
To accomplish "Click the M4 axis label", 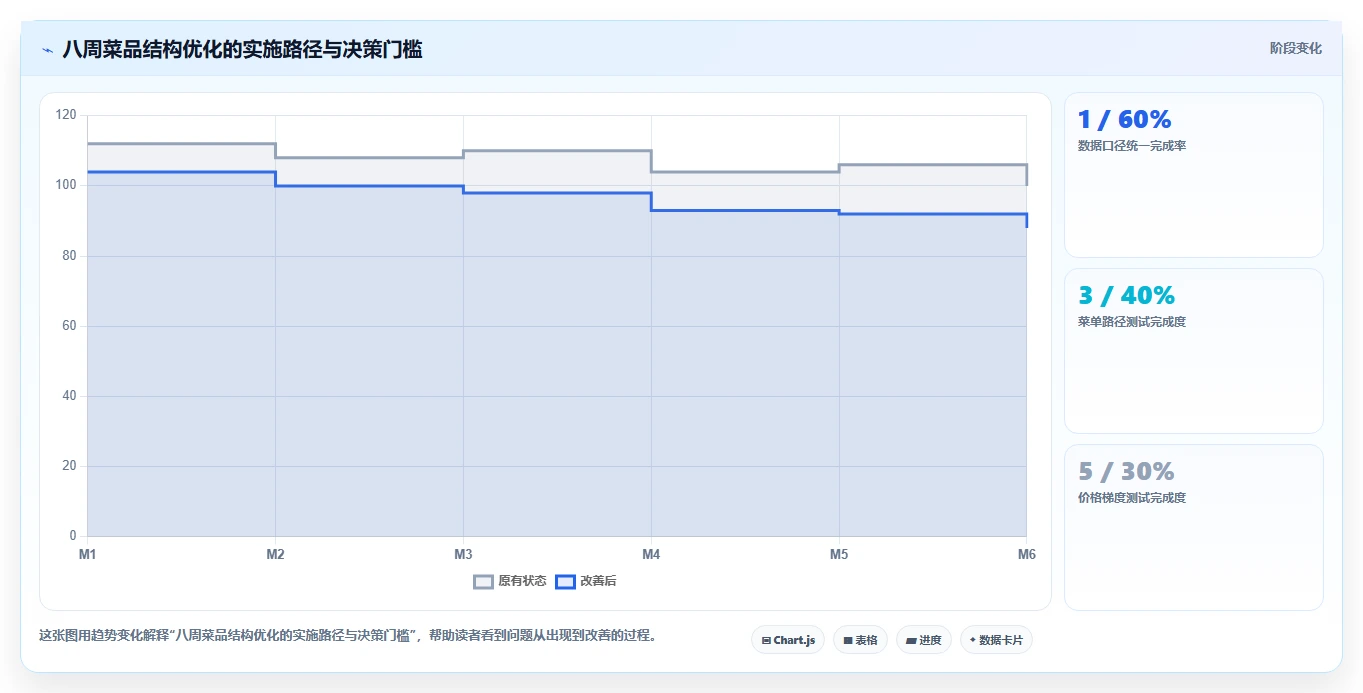I will [651, 554].
